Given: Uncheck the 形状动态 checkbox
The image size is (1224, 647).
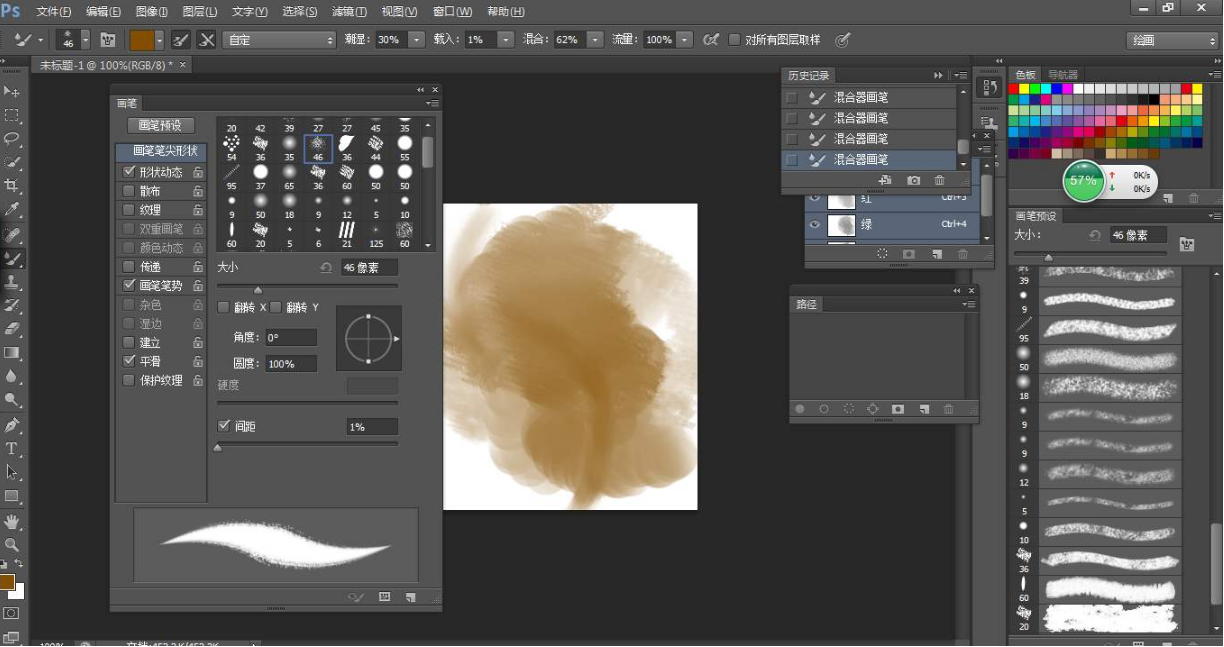Looking at the screenshot, I should click(128, 172).
